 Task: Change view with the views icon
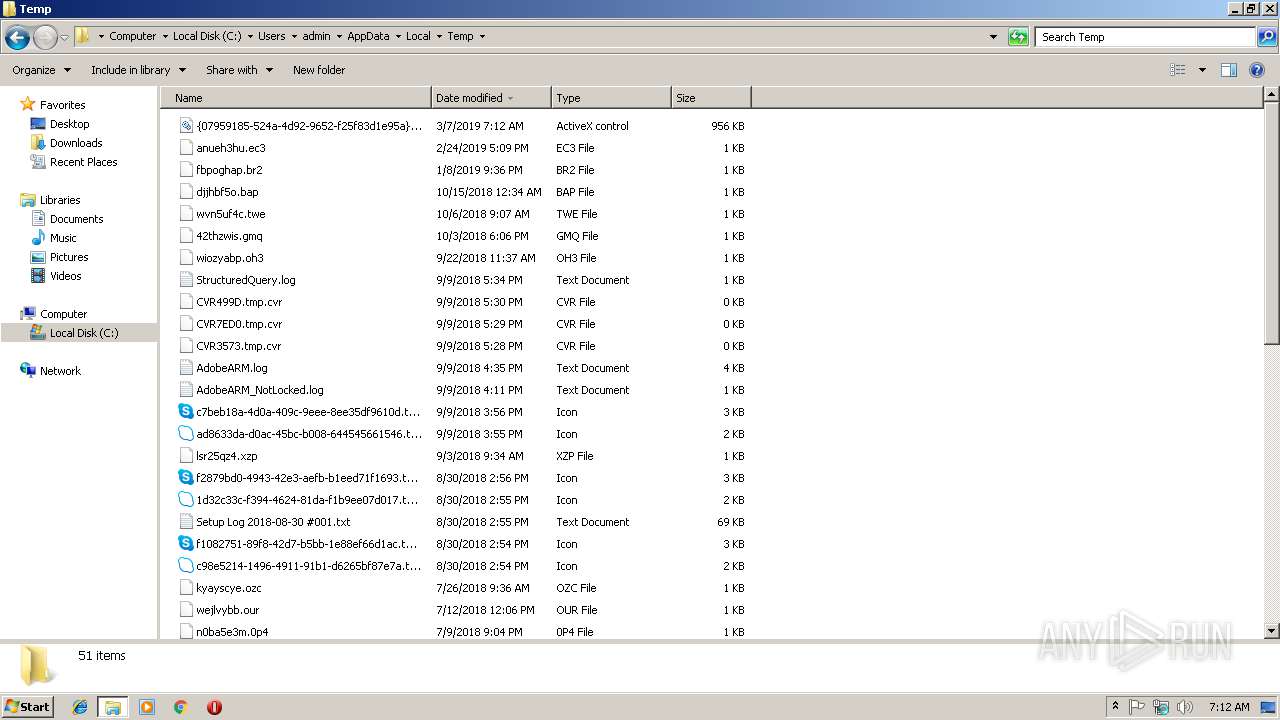(x=1178, y=70)
